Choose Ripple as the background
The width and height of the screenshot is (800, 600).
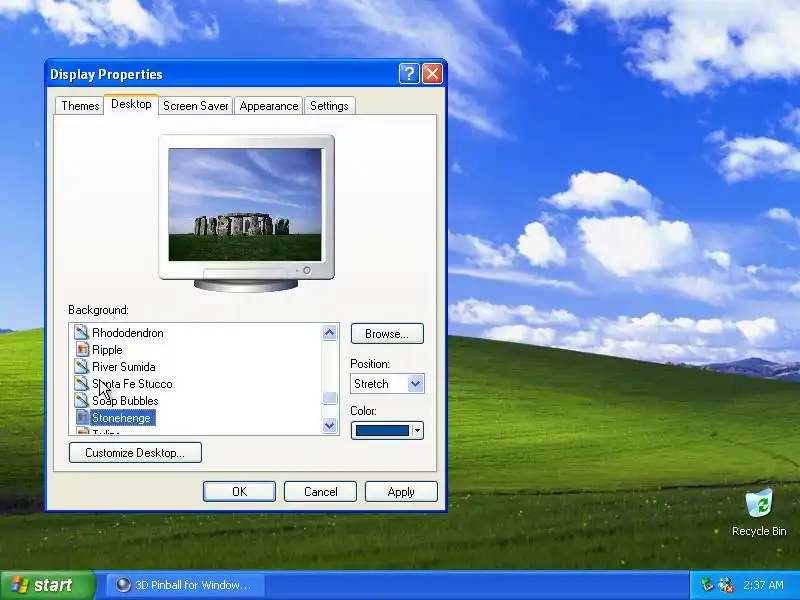click(x=107, y=349)
